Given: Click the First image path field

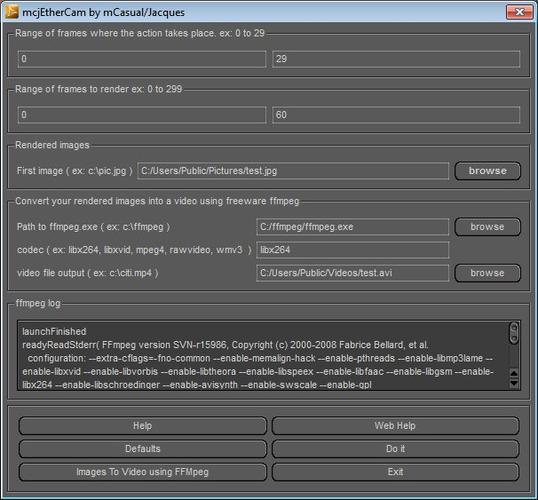Looking at the screenshot, I should click(x=293, y=171).
